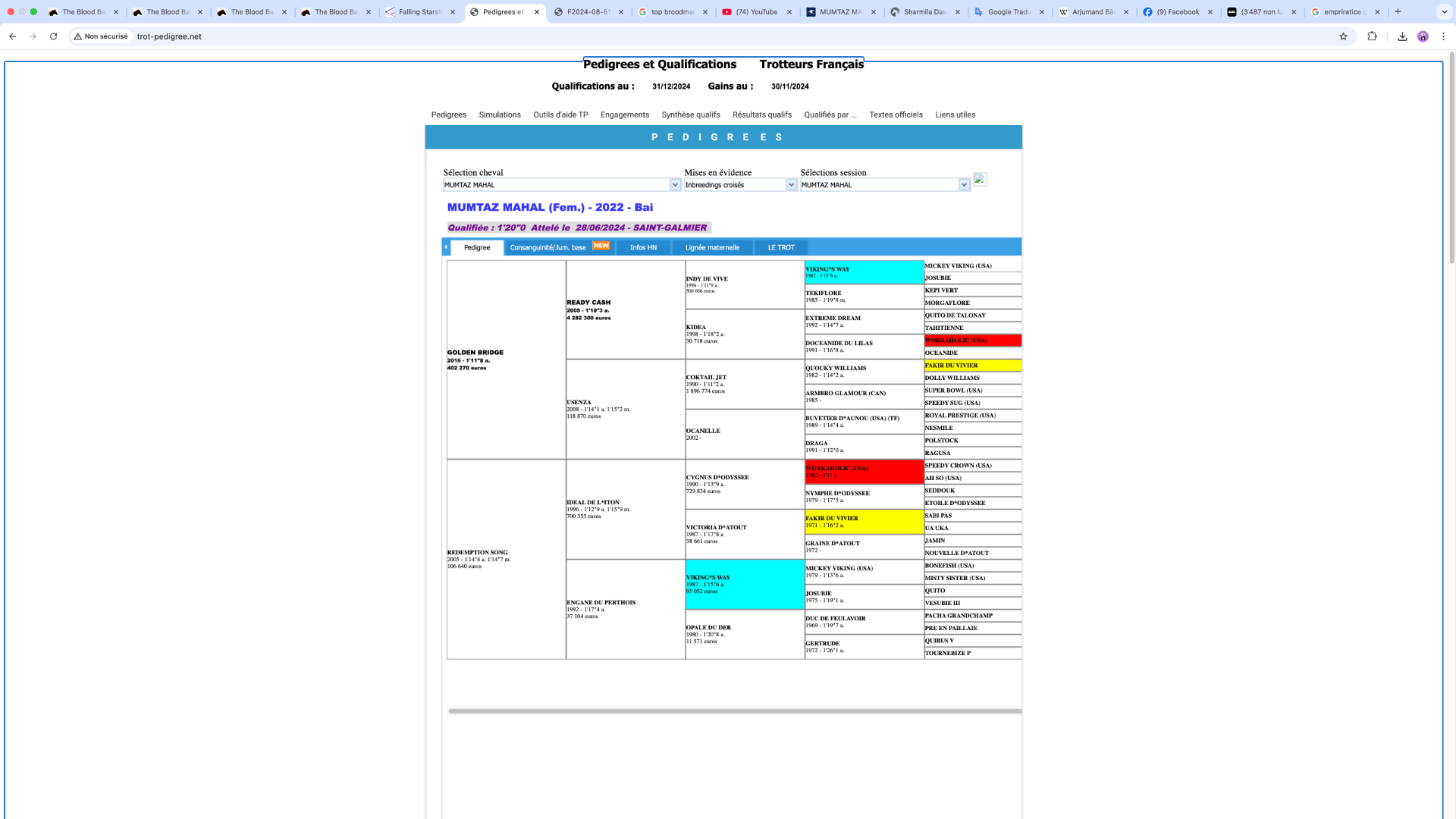Click ARMBRO GLAMOUR (CAN) cell
The image size is (1456, 819).
pos(864,397)
